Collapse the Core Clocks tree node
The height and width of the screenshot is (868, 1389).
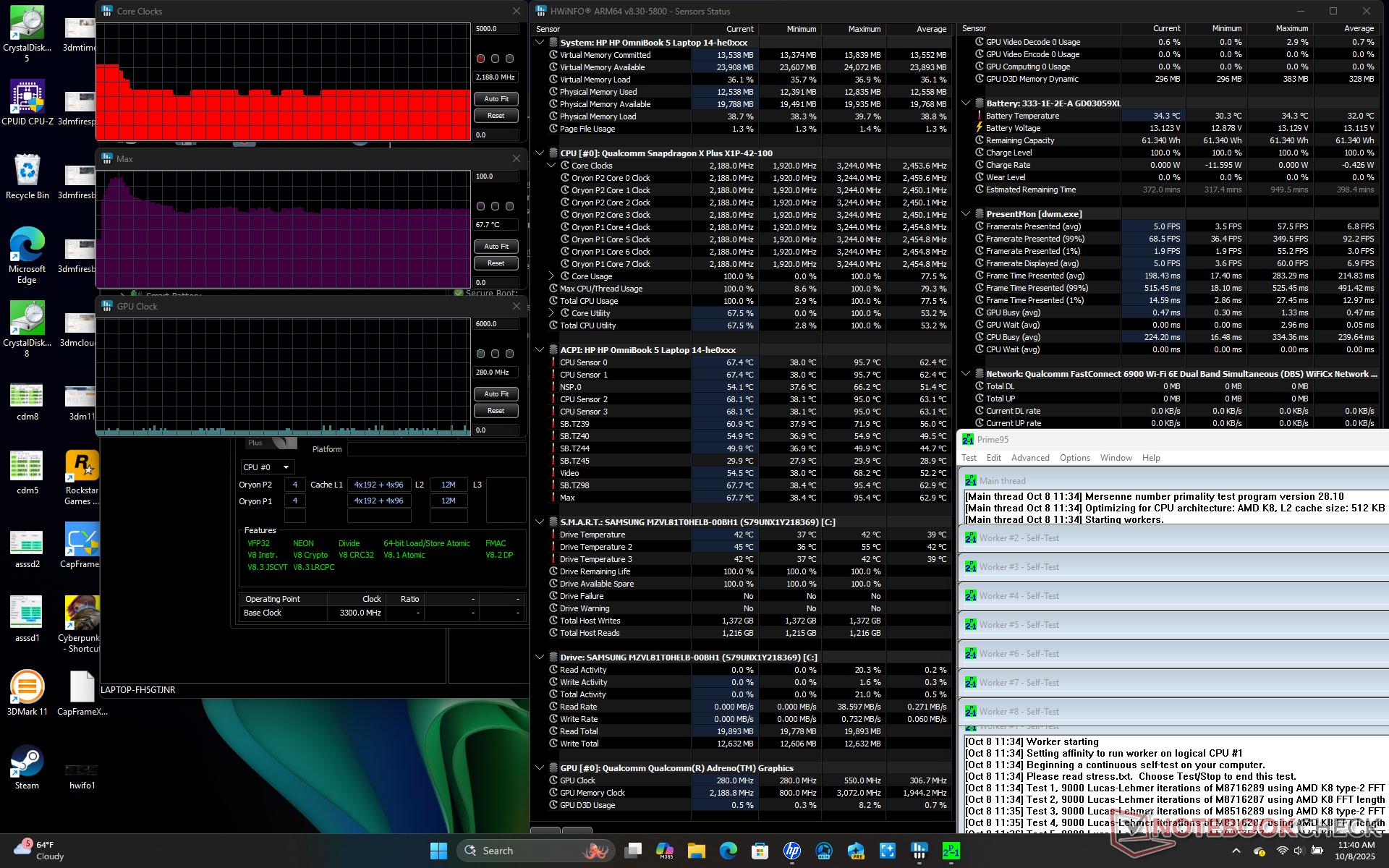click(x=551, y=166)
